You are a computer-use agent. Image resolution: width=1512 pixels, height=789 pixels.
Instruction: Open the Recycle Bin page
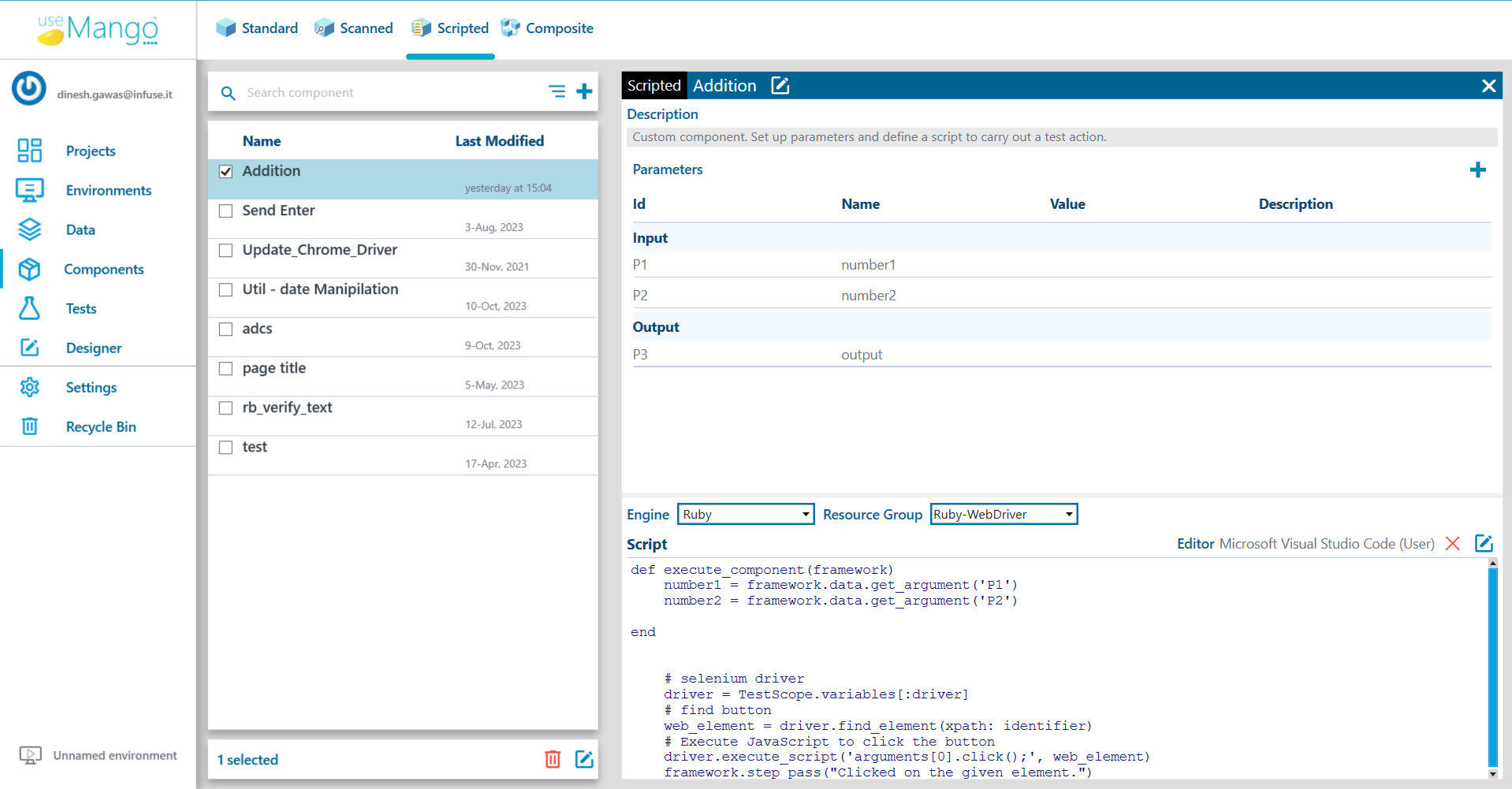[100, 426]
